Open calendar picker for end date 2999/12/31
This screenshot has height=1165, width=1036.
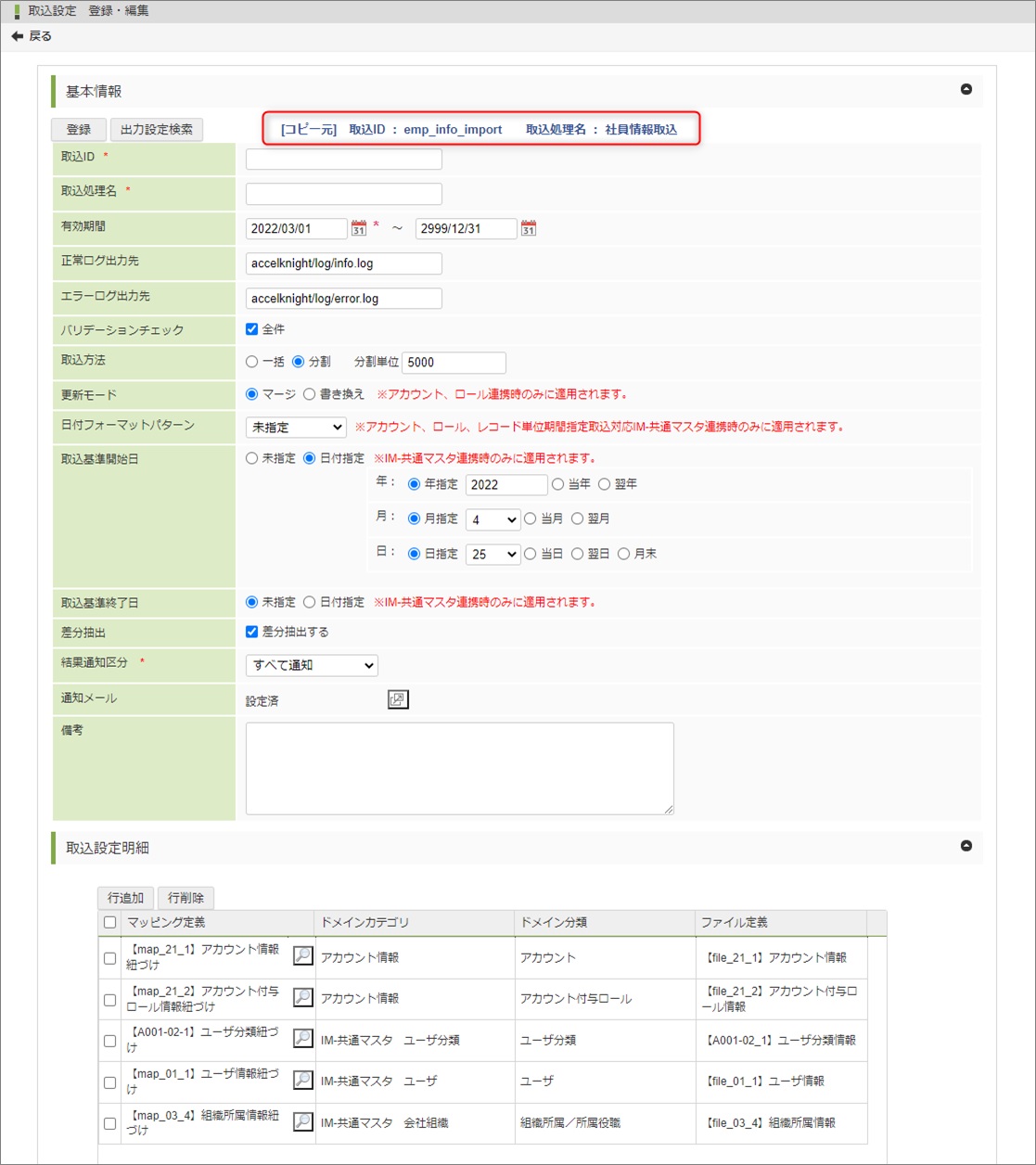pyautogui.click(x=529, y=228)
